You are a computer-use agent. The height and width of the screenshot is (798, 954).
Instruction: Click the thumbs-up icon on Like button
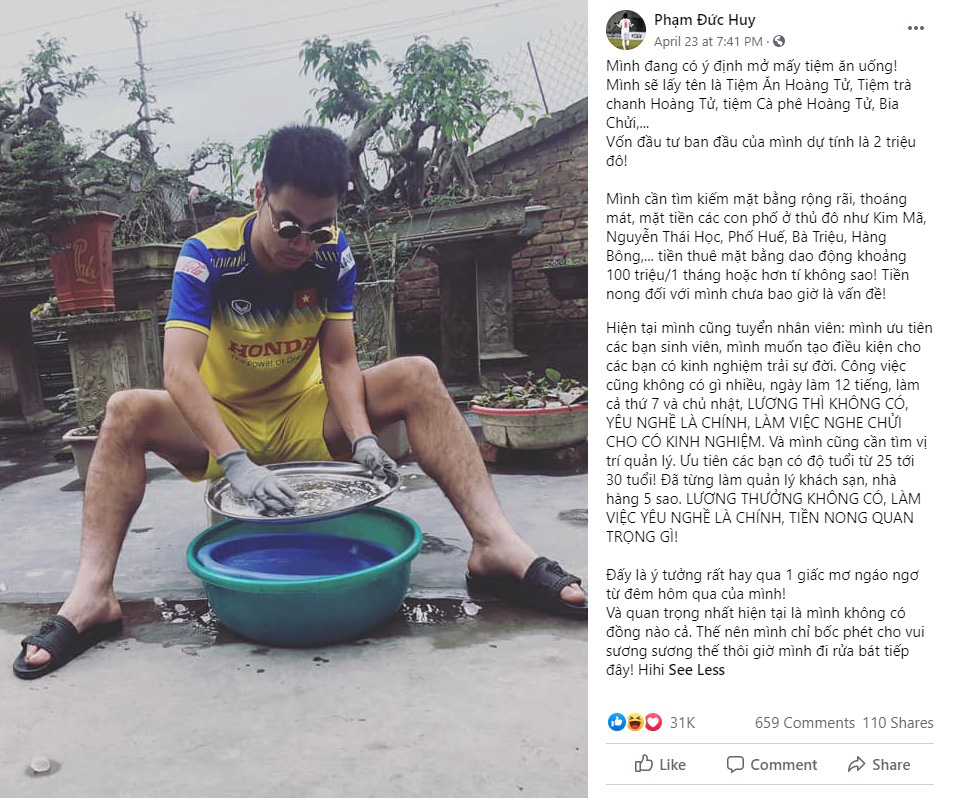coord(644,764)
